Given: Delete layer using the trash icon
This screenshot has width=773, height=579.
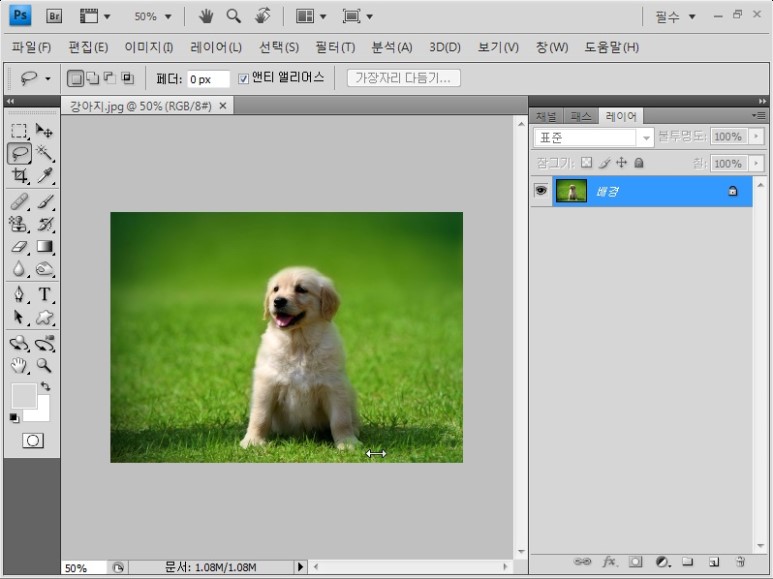Looking at the screenshot, I should point(741,562).
